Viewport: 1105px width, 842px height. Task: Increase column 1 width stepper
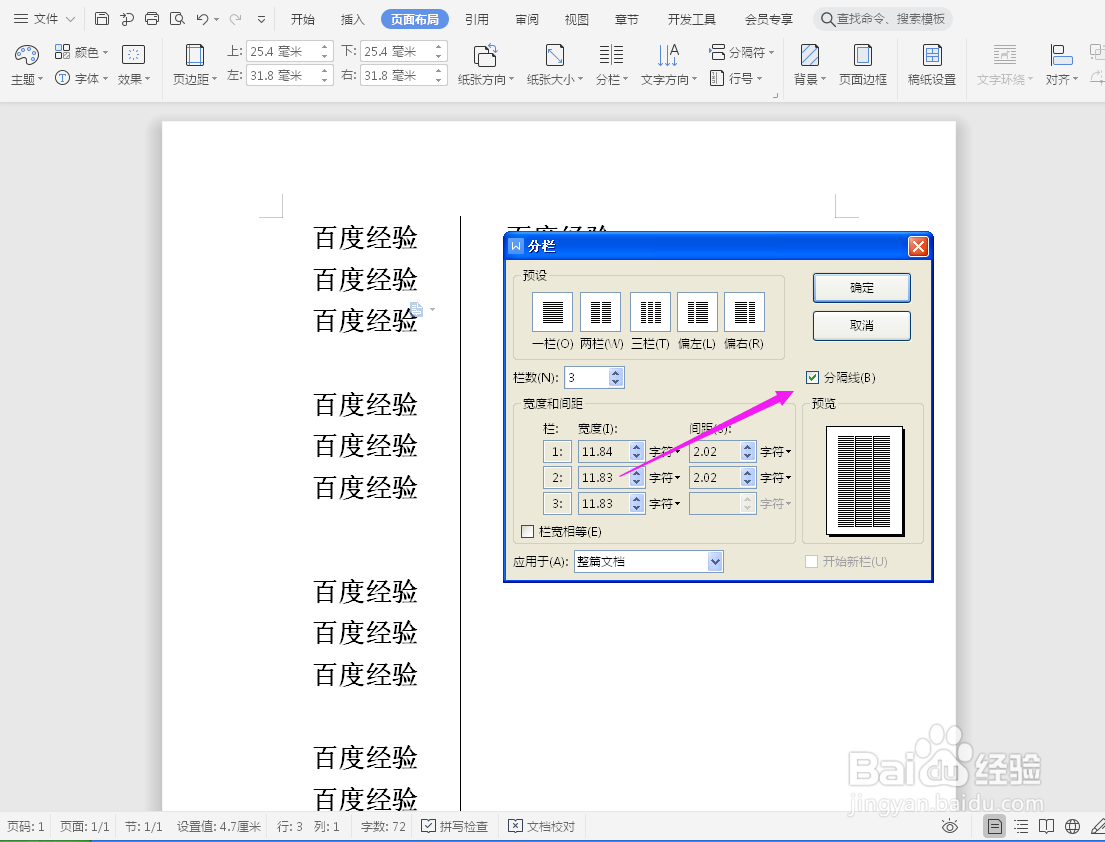pos(636,447)
